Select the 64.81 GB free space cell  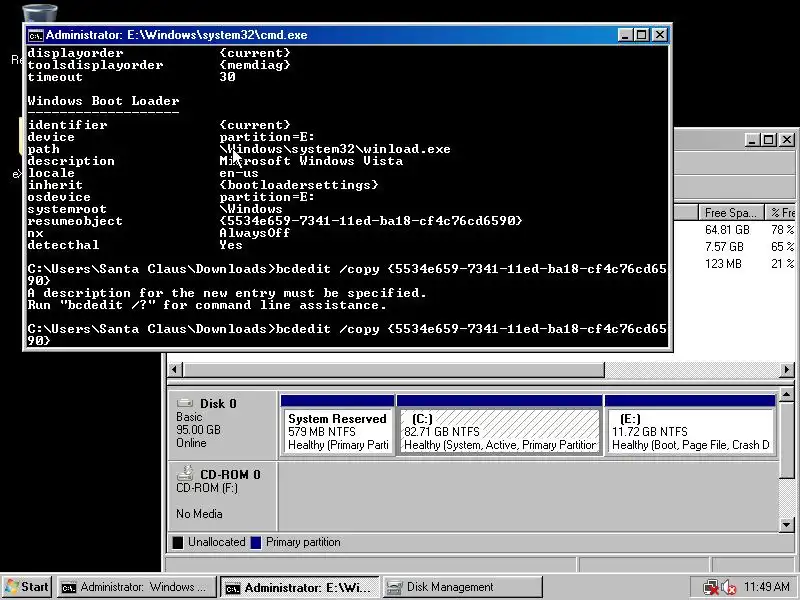pos(727,230)
